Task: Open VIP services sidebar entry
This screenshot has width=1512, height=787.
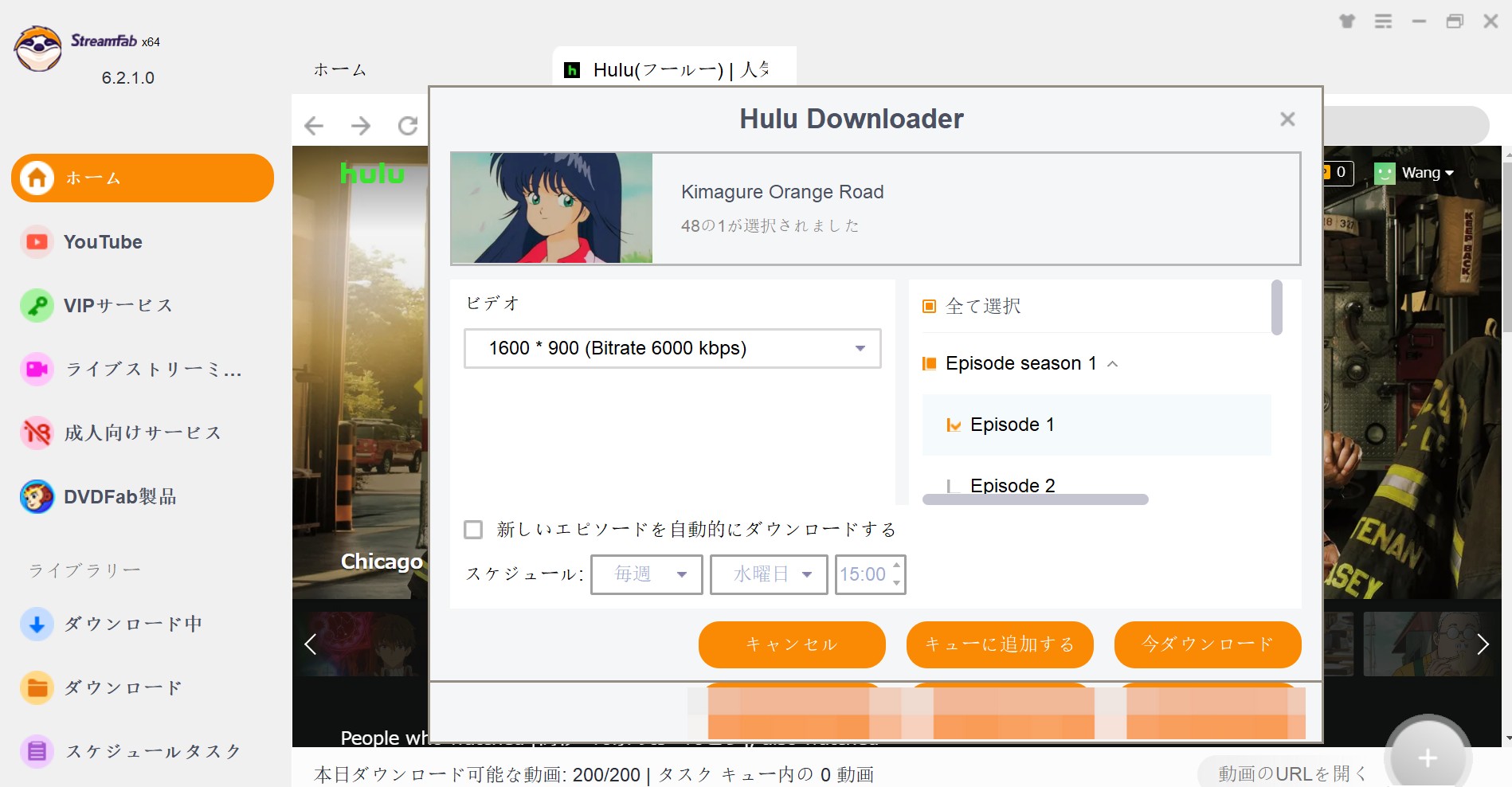Action: pos(118,305)
